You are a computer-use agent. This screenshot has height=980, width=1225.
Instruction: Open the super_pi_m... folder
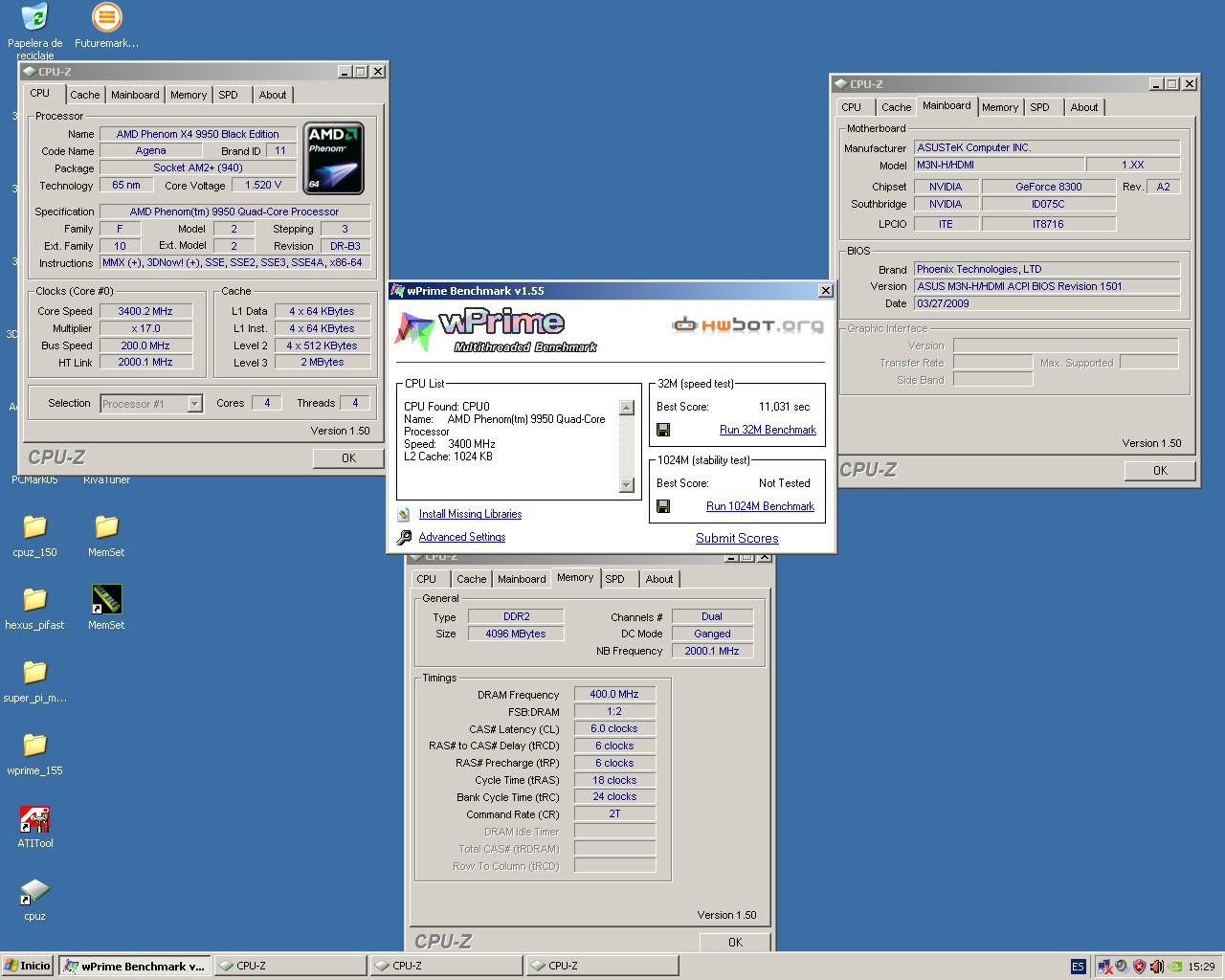[x=34, y=672]
